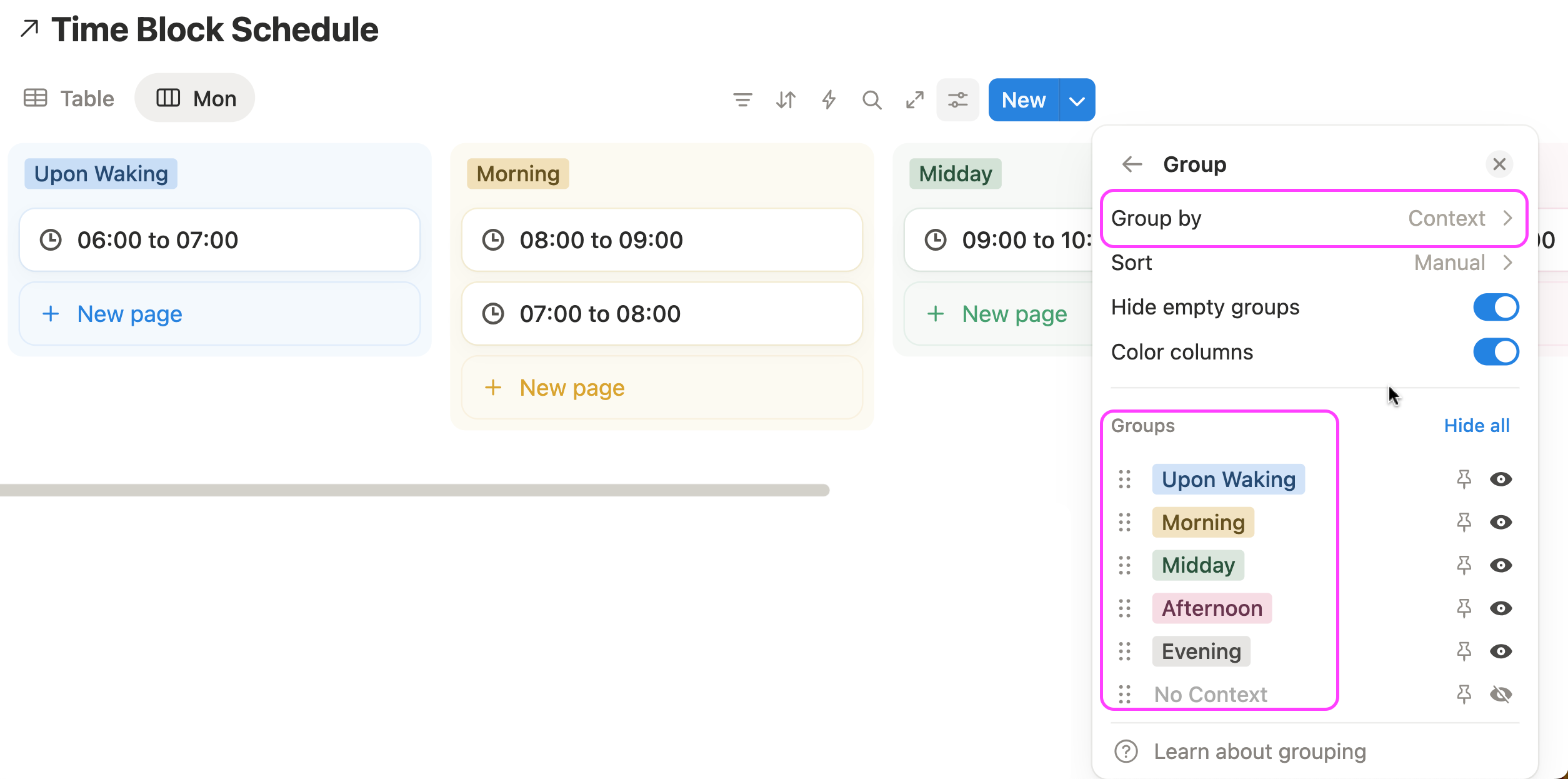This screenshot has height=779, width=1568.
Task: Toggle Hide empty groups switch
Action: (1496, 307)
